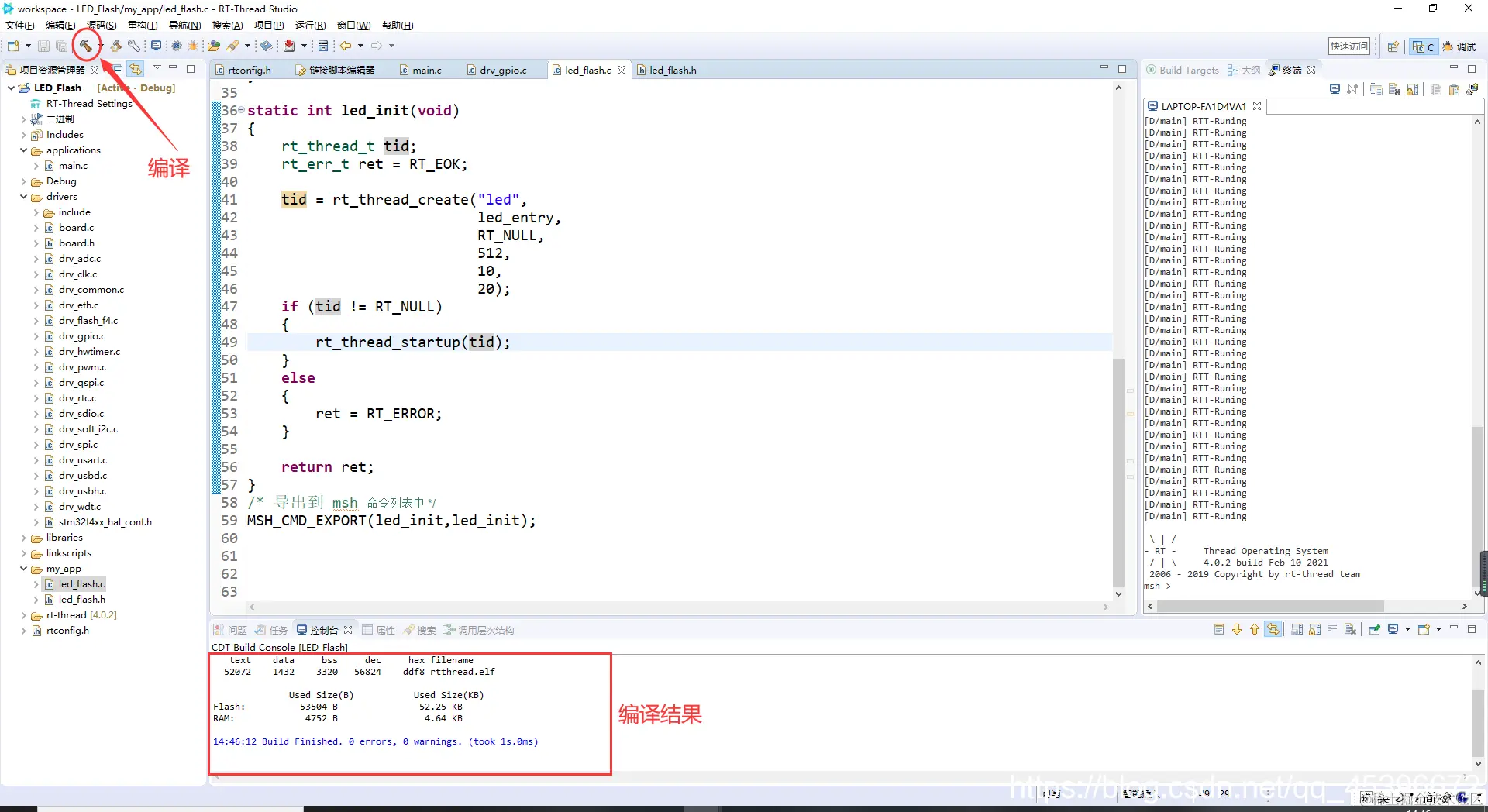Click the editor vertical scrollbar thumb
The image size is (1488, 812).
click(1118, 473)
